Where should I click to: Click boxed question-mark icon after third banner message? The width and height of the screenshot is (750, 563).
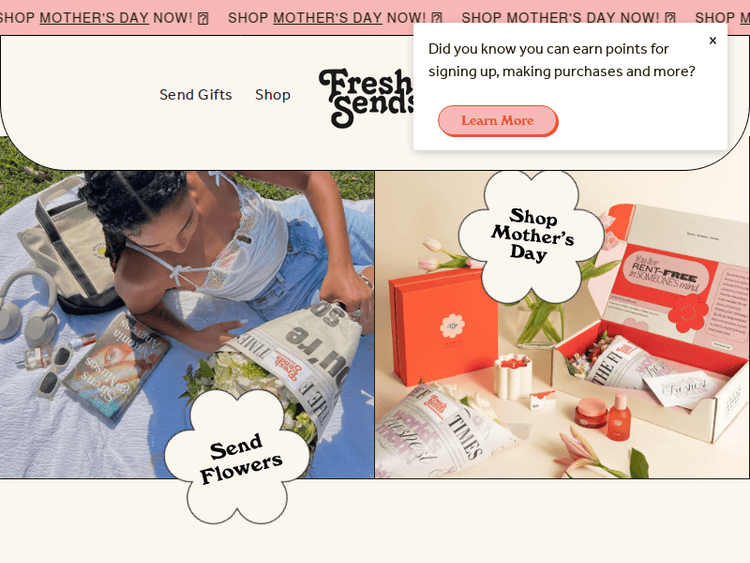point(670,19)
